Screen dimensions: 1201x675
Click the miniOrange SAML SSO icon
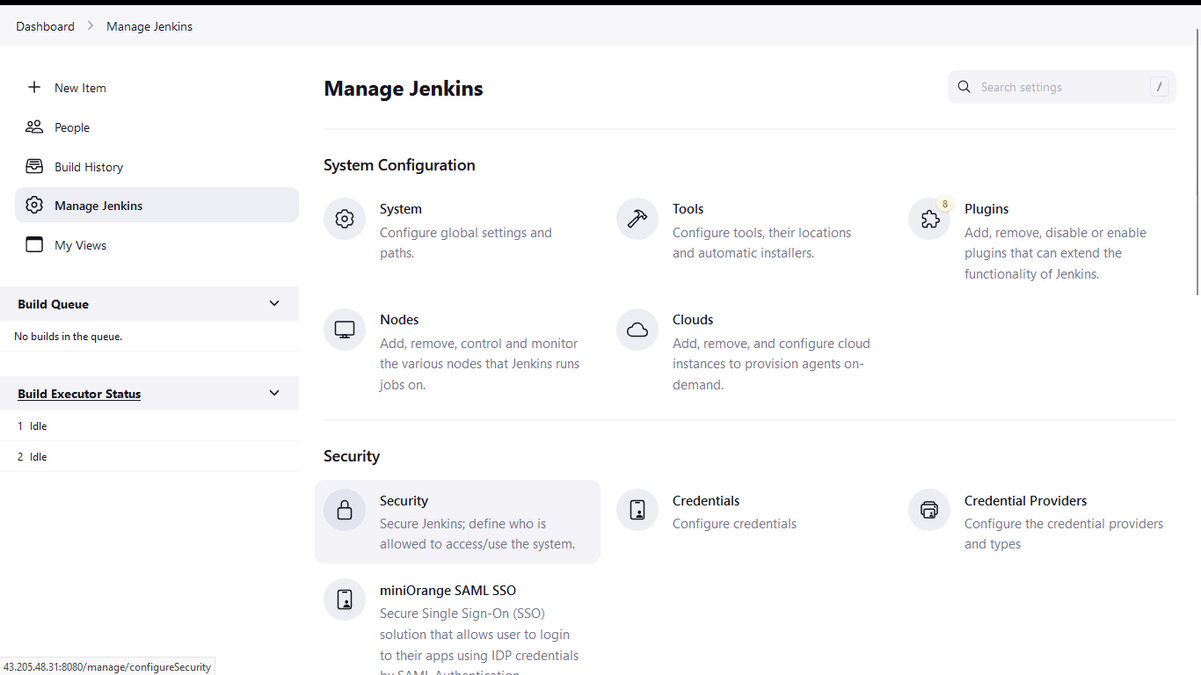pyautogui.click(x=344, y=600)
